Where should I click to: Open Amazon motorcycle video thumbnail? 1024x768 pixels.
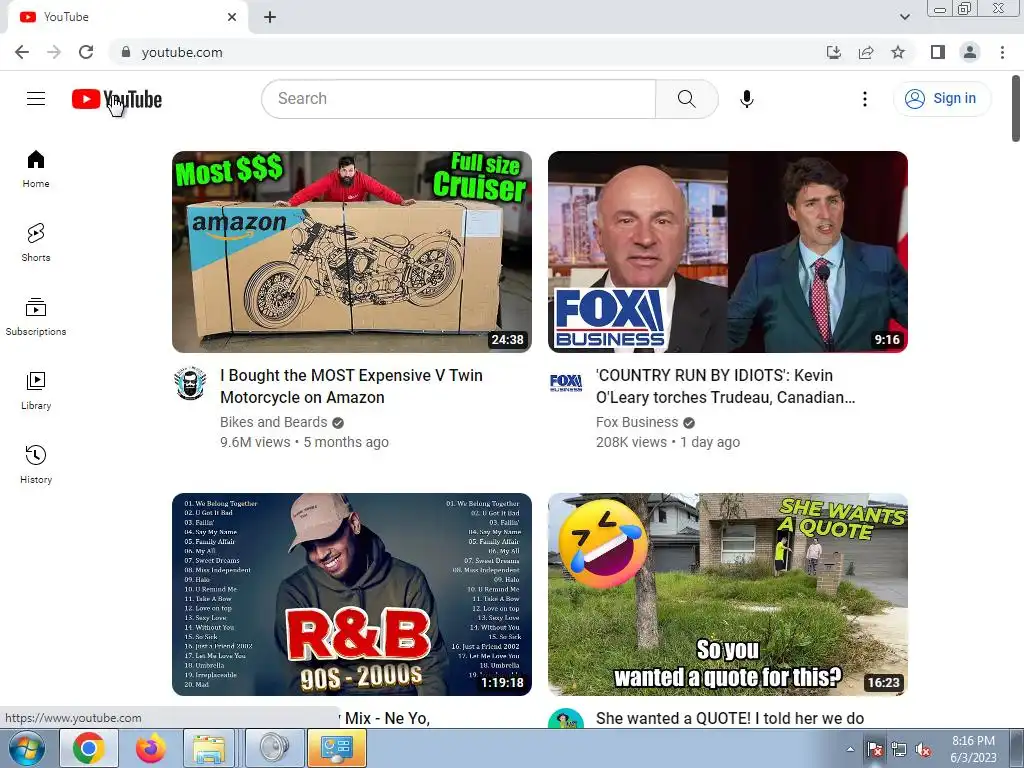coord(352,252)
